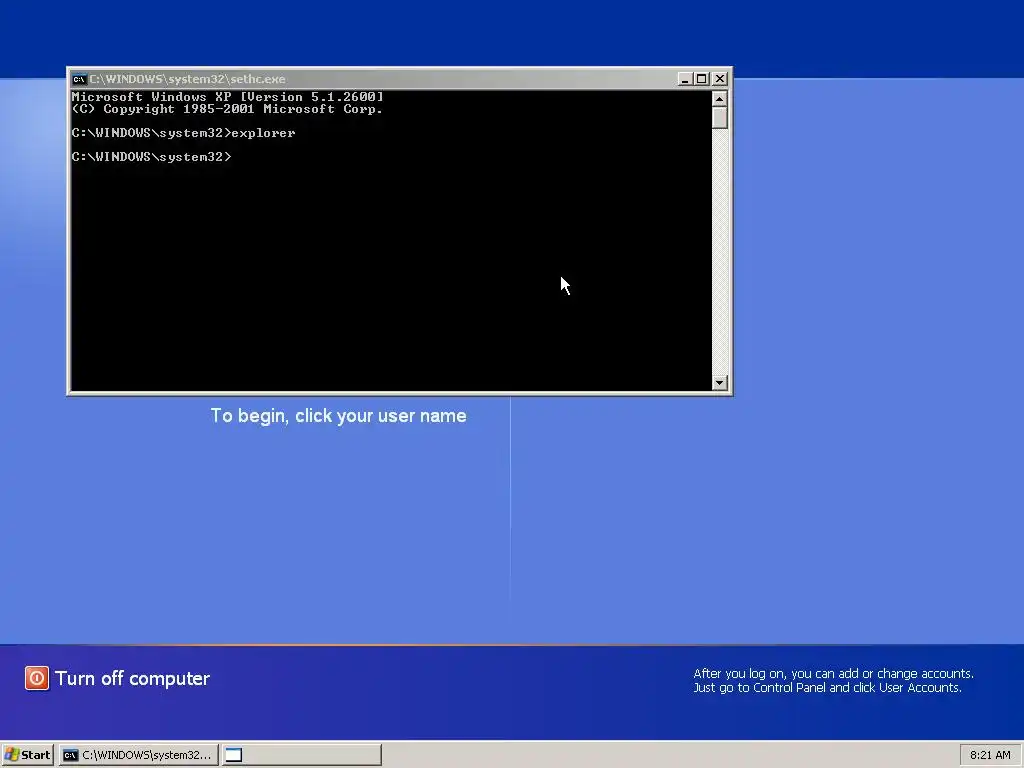Click the cmd icon on taskbar button
The image size is (1024, 768).
71,755
